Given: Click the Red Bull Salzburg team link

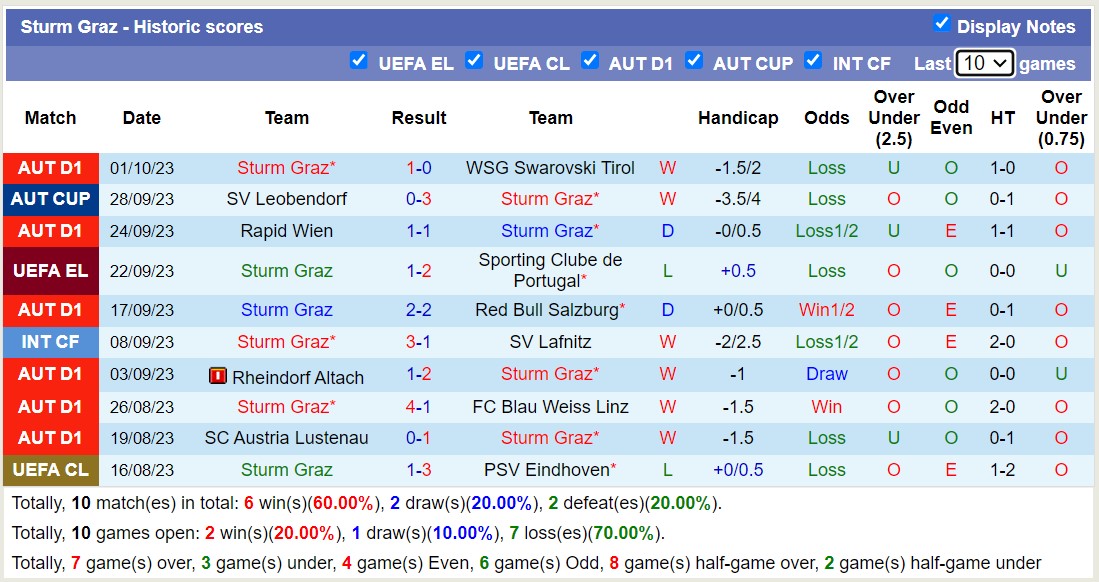Looking at the screenshot, I should [x=547, y=310].
